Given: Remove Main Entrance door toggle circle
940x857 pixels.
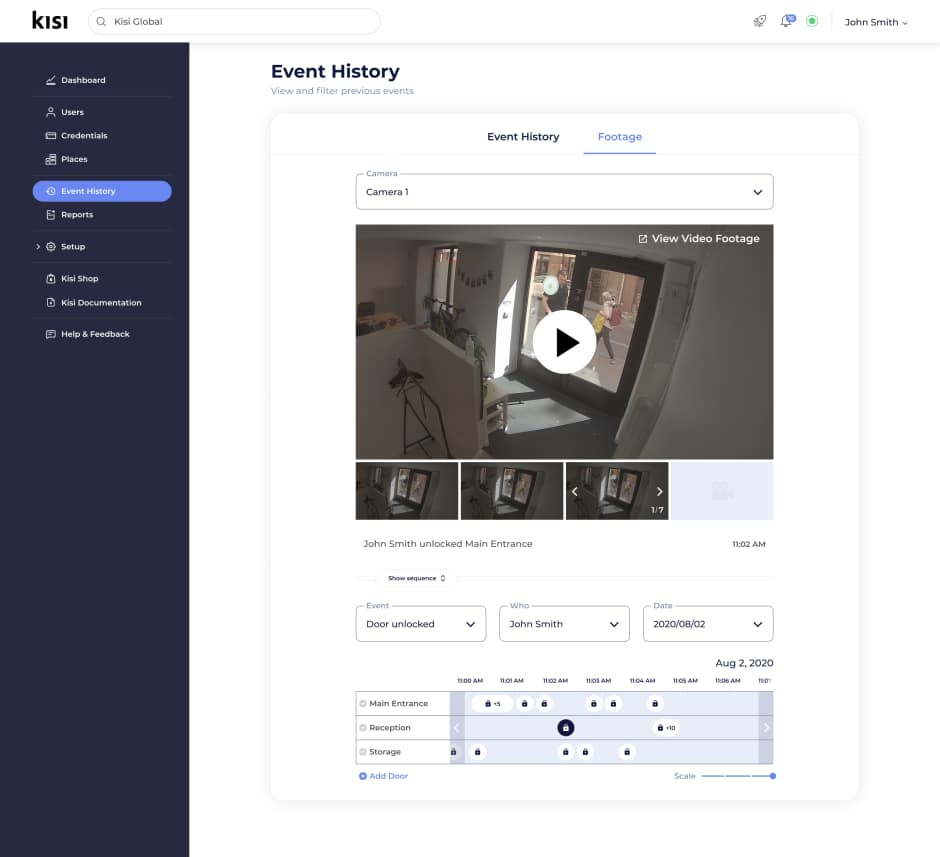Looking at the screenshot, I should [x=363, y=704].
